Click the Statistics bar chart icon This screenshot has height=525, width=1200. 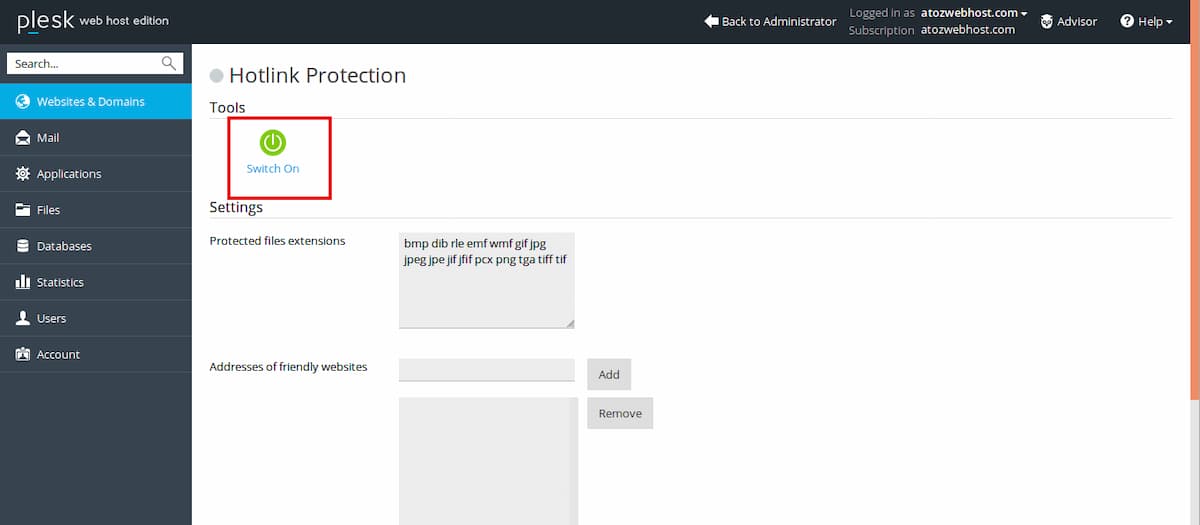[22, 282]
